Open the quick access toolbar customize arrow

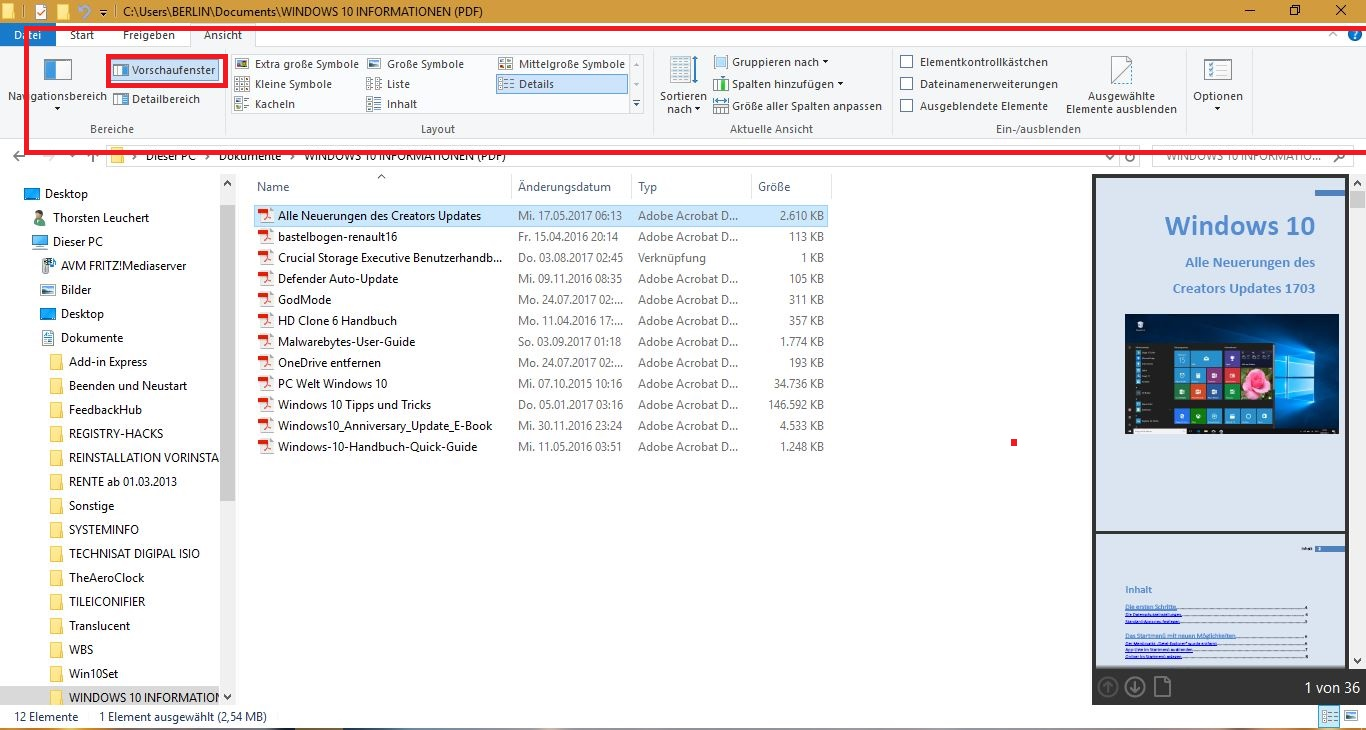coord(104,12)
